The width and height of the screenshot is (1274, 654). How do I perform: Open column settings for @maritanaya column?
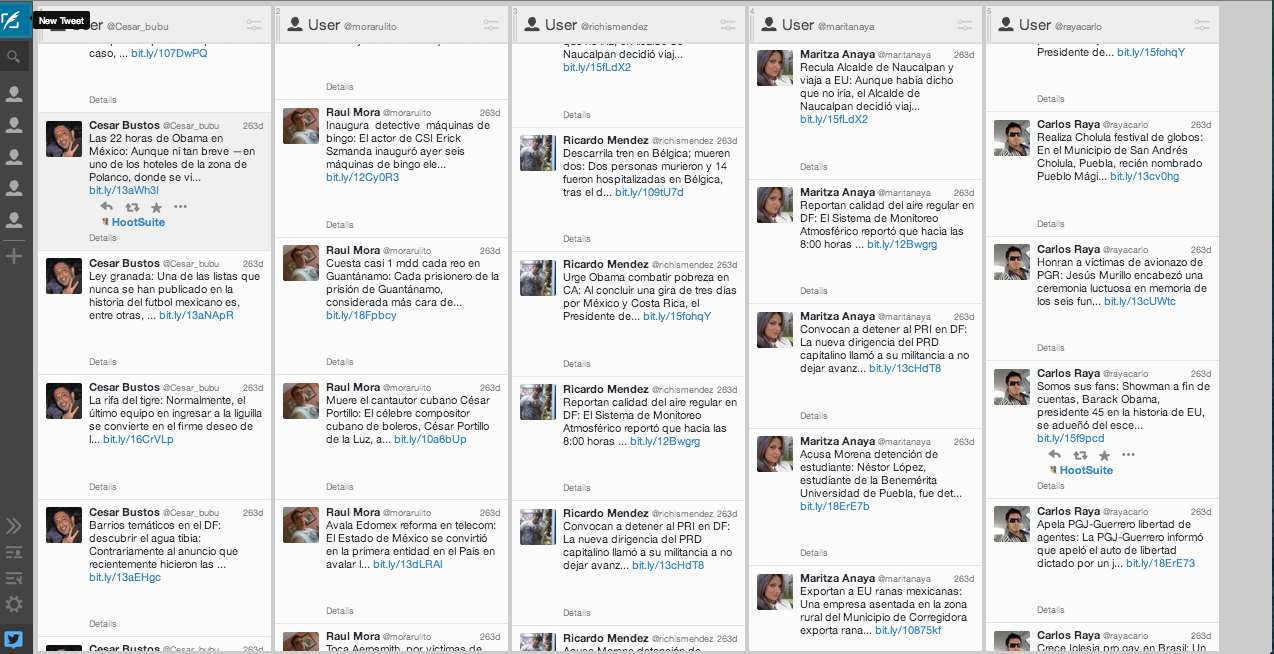(x=965, y=25)
